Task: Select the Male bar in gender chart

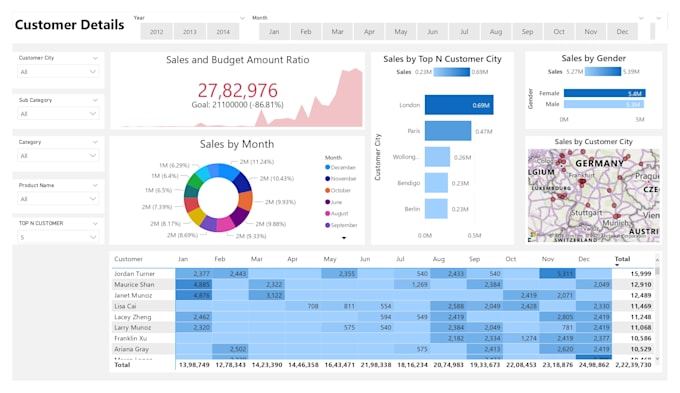Action: (604, 104)
